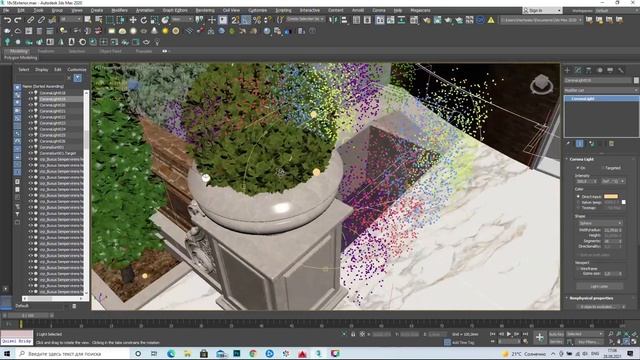Select the Scale transform tool
This screenshot has height=360, width=640.
coord(154,20)
